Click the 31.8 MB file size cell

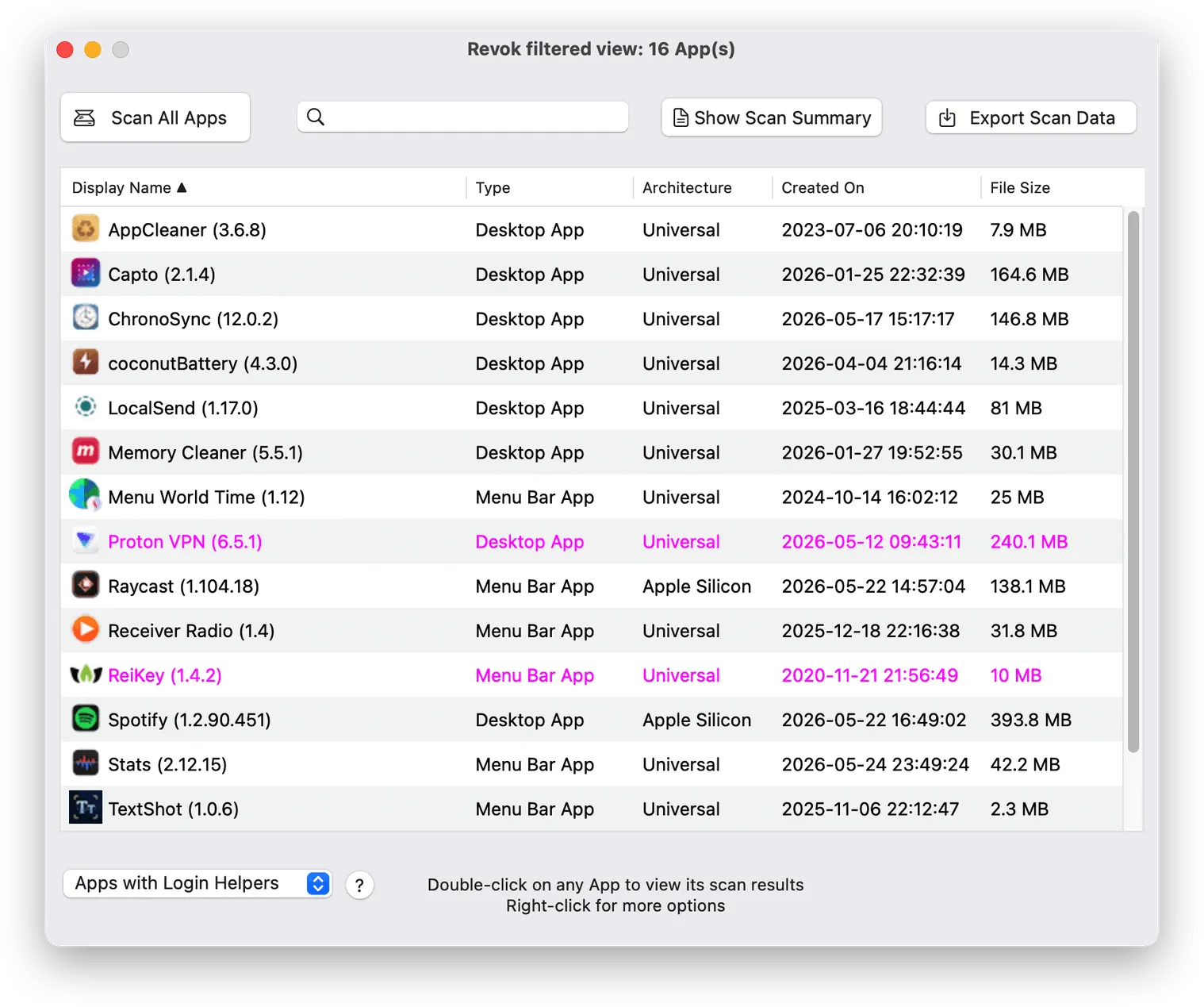coord(1023,630)
